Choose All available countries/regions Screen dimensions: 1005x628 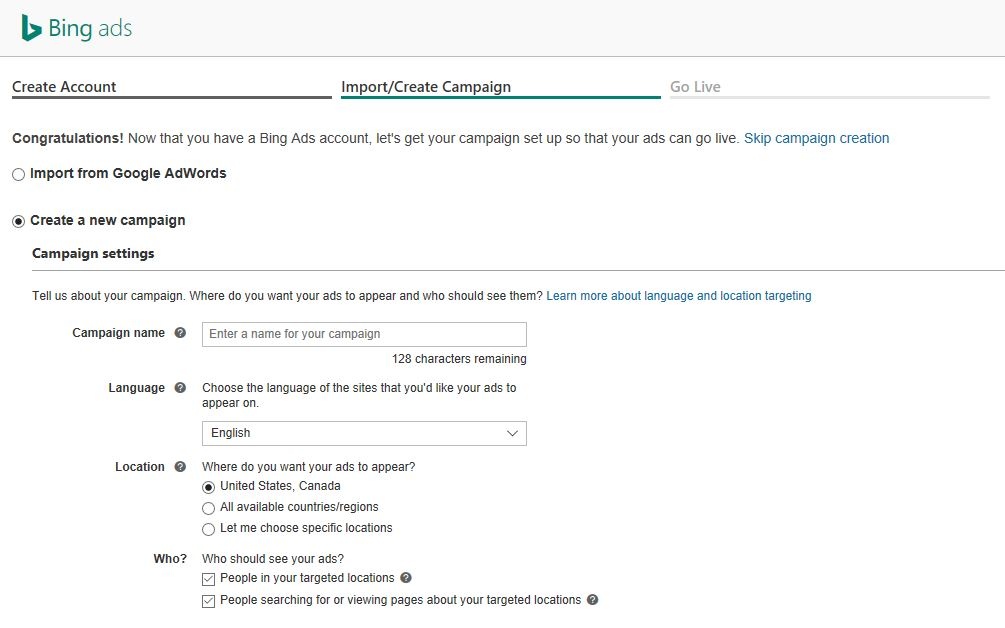[x=208, y=508]
